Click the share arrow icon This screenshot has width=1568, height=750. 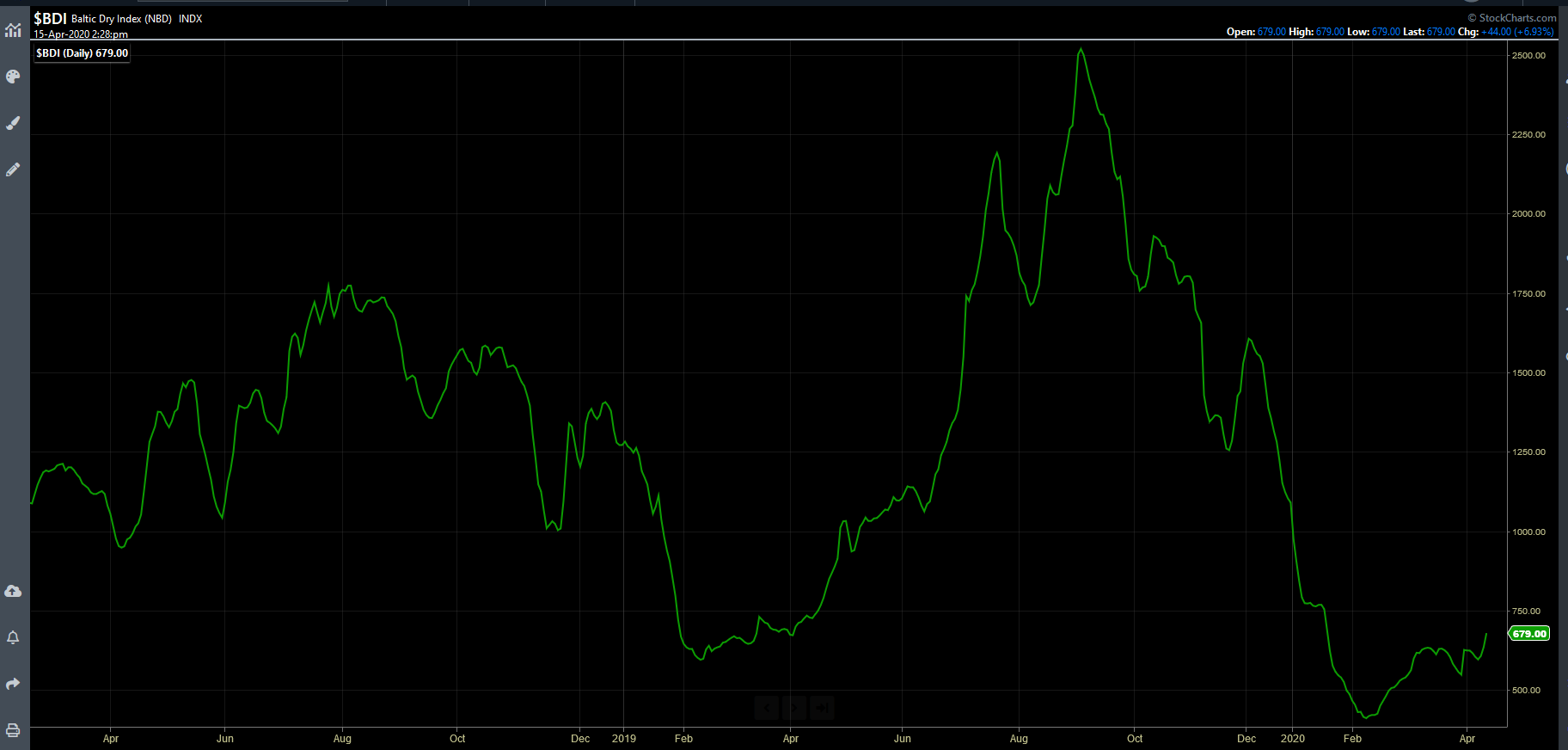[13, 684]
